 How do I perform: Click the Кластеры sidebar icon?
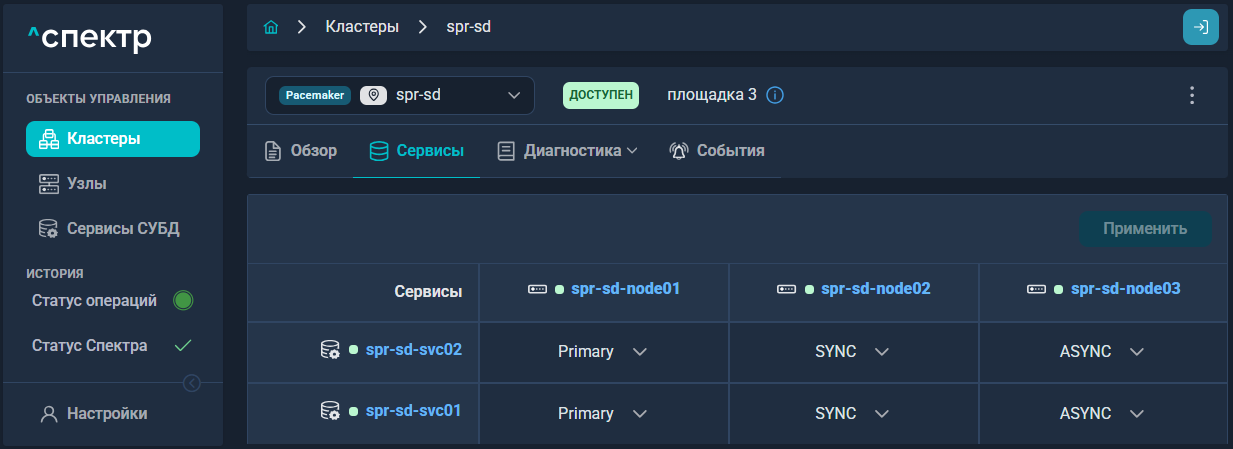pyautogui.click(x=49, y=140)
